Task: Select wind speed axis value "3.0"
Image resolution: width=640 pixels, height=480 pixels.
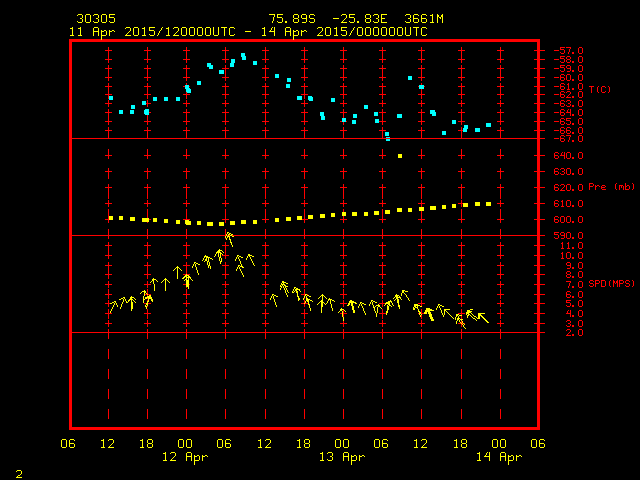Action: (574, 323)
